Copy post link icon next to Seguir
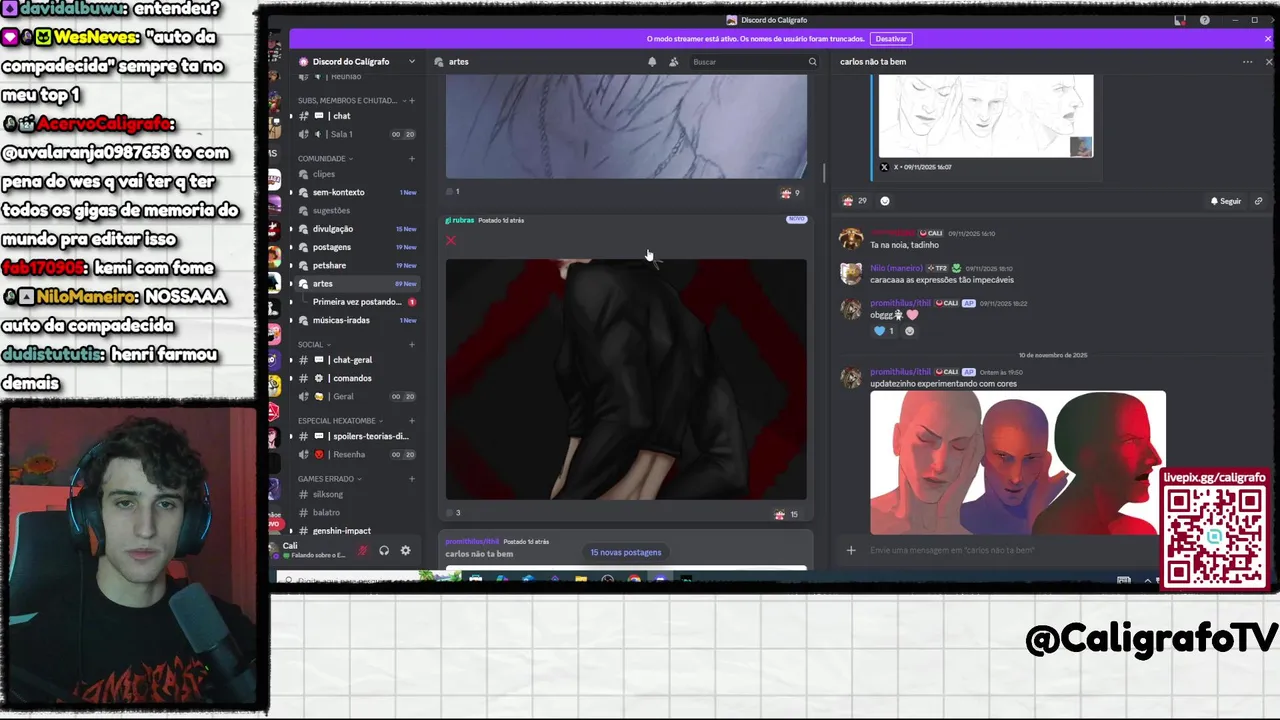The width and height of the screenshot is (1280, 720). 1258,201
